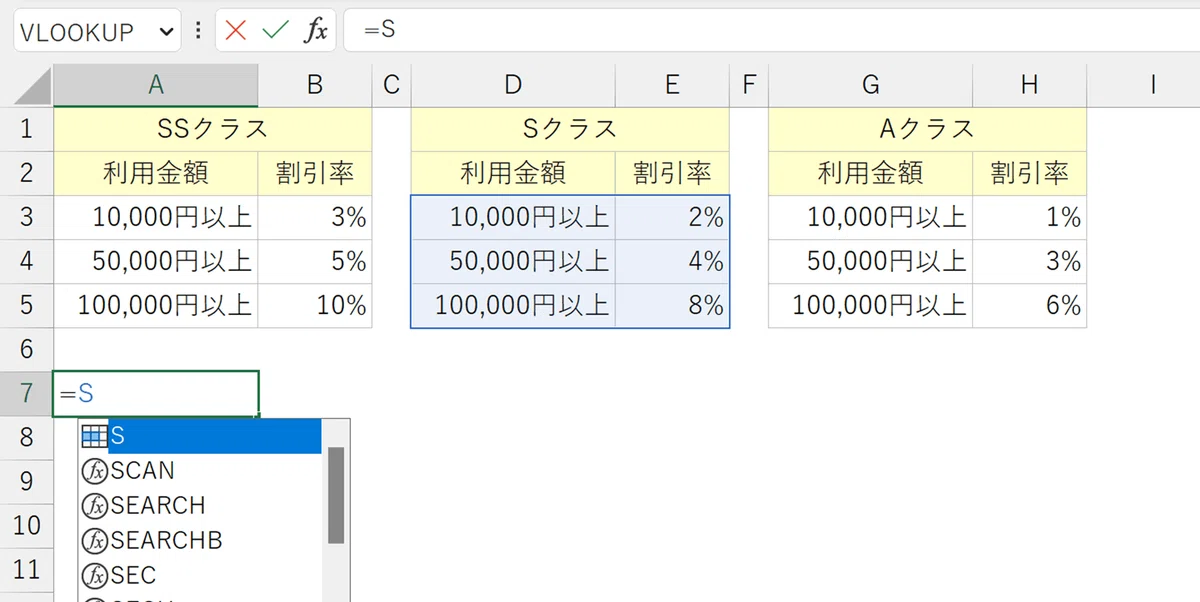Select row 1 header
Image resolution: width=1200 pixels, height=602 pixels.
click(x=27, y=129)
